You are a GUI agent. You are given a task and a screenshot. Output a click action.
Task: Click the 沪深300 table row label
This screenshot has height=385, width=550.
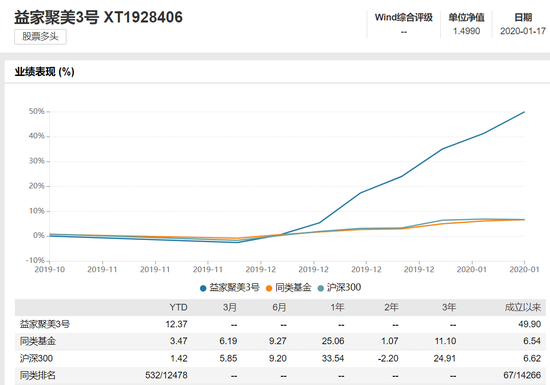click(x=36, y=358)
